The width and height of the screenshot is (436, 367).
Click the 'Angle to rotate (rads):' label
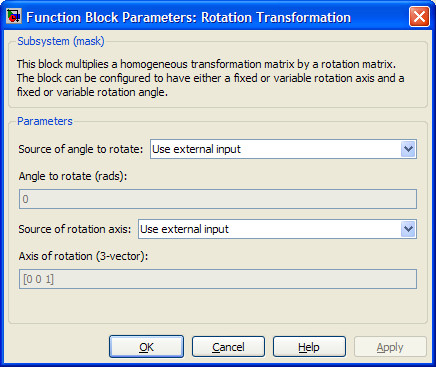coord(73,176)
